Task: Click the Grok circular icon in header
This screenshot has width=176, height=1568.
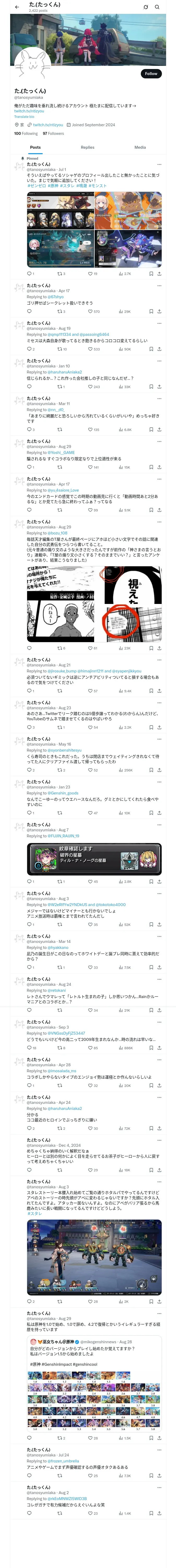Action: 146,7
